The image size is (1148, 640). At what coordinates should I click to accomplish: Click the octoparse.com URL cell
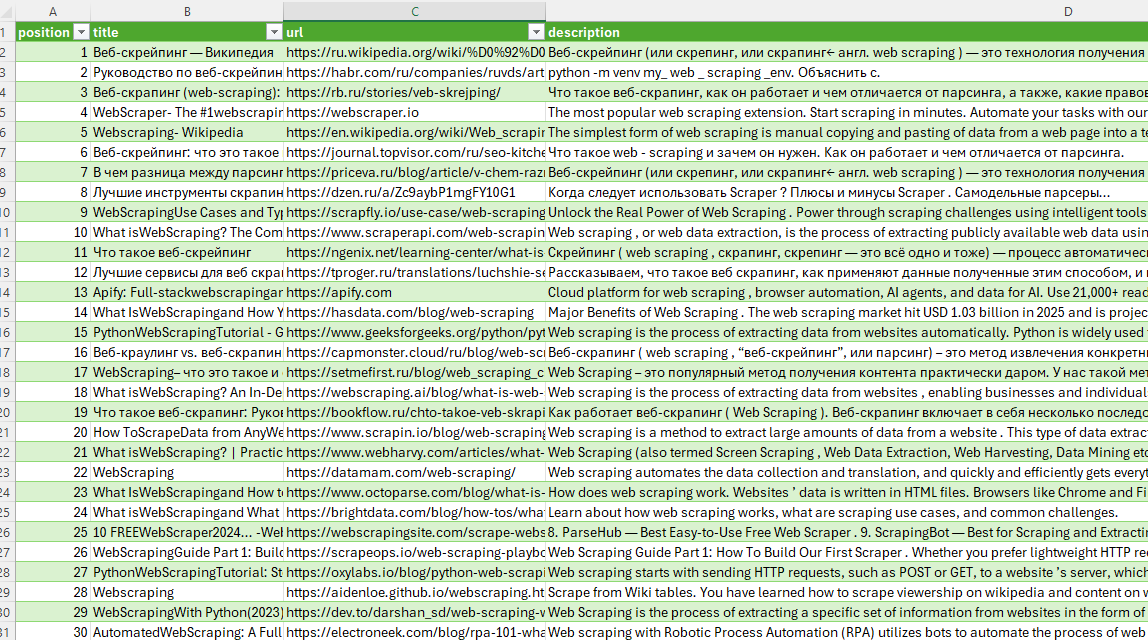pos(414,493)
